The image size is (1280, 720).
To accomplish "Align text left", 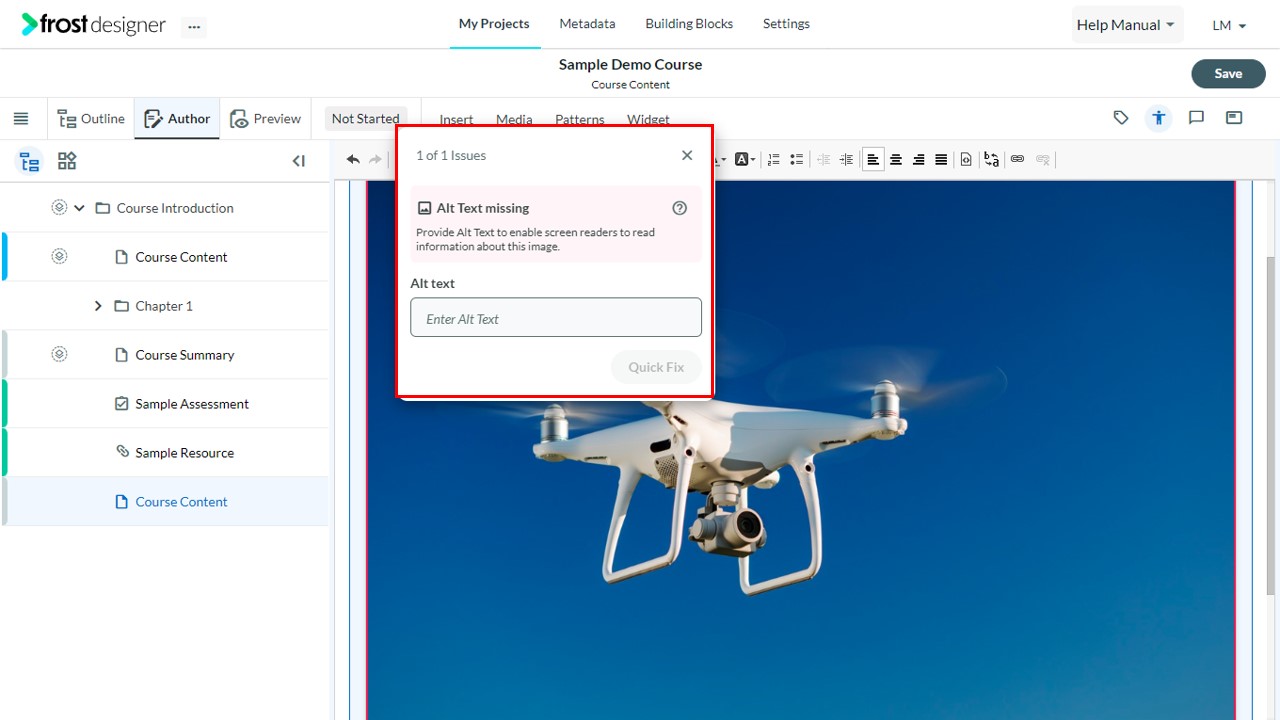I will click(x=873, y=159).
